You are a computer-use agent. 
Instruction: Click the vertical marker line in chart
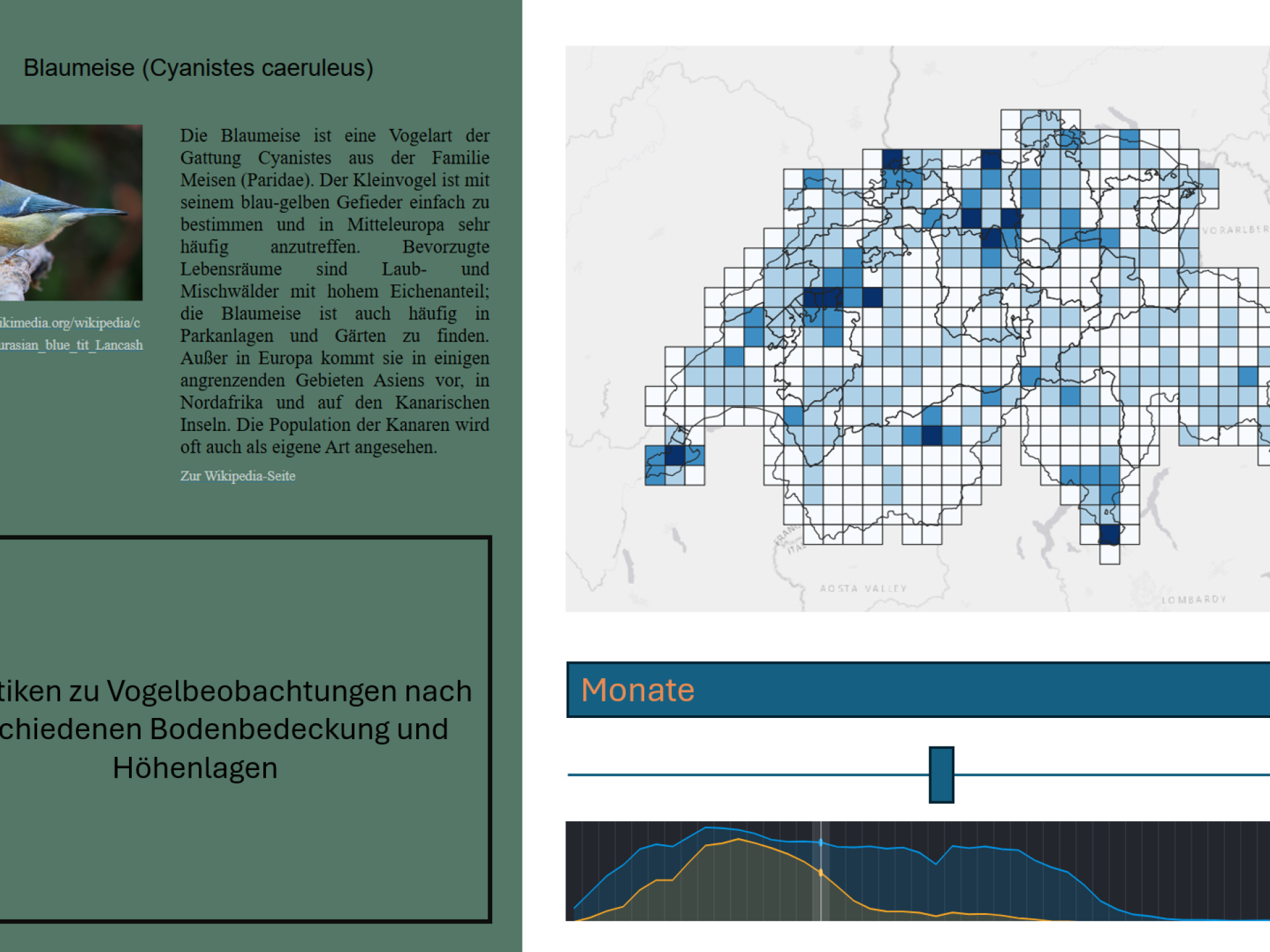[821, 899]
